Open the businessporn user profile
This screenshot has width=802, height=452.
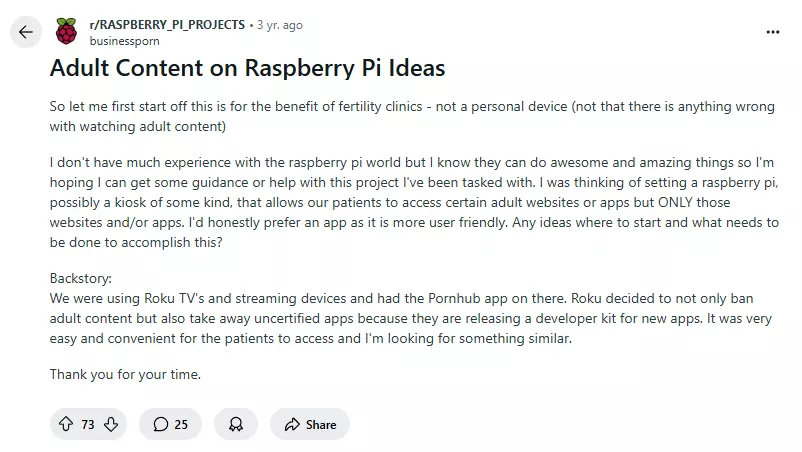point(124,41)
